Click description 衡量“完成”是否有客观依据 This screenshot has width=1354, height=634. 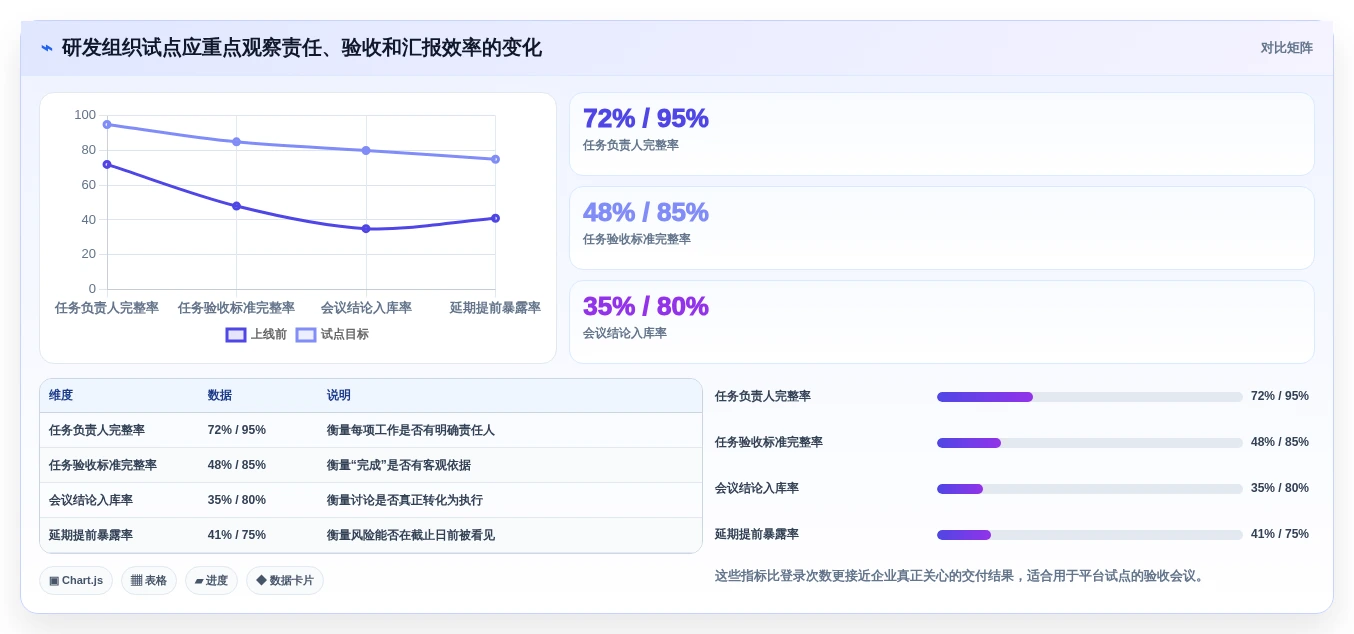click(x=399, y=466)
